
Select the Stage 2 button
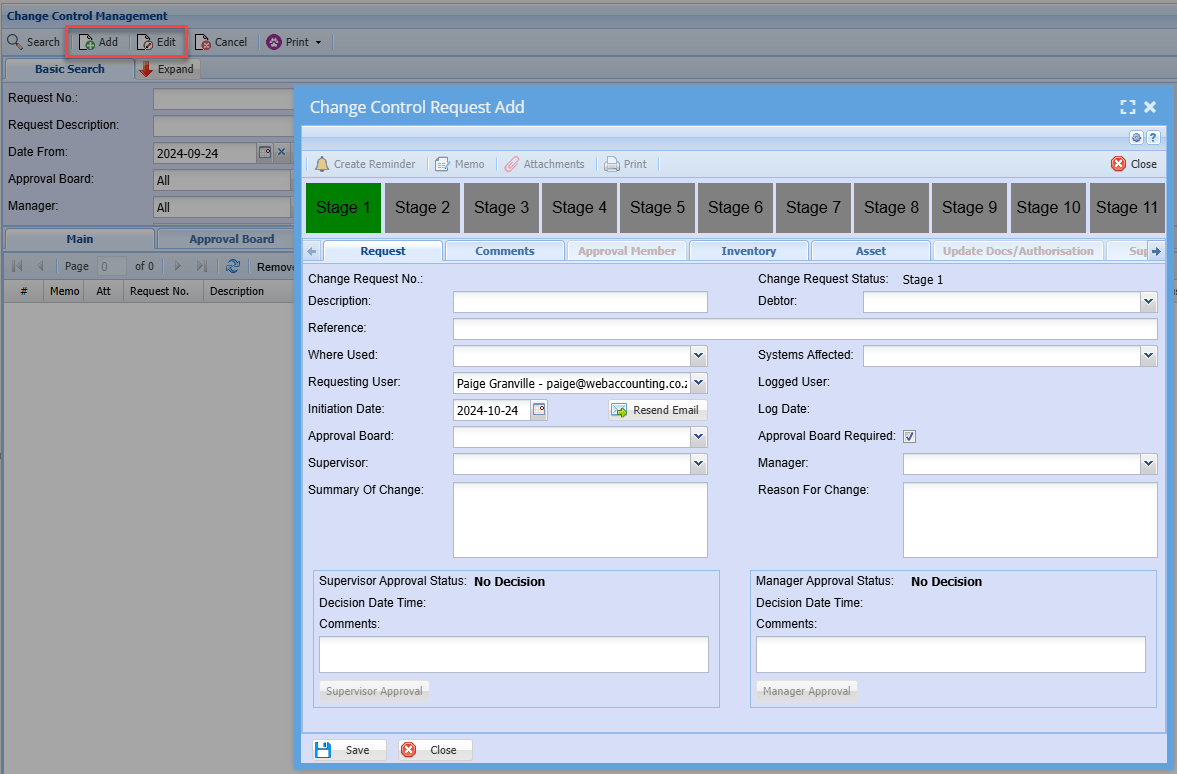[422, 207]
